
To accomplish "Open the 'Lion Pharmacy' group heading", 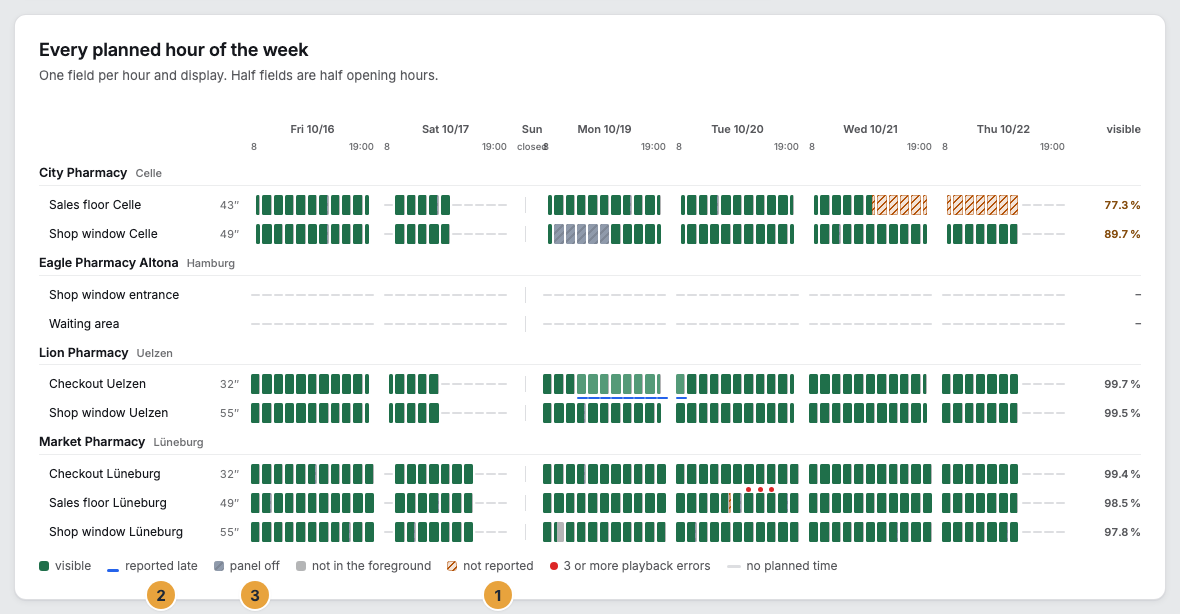I will [84, 353].
